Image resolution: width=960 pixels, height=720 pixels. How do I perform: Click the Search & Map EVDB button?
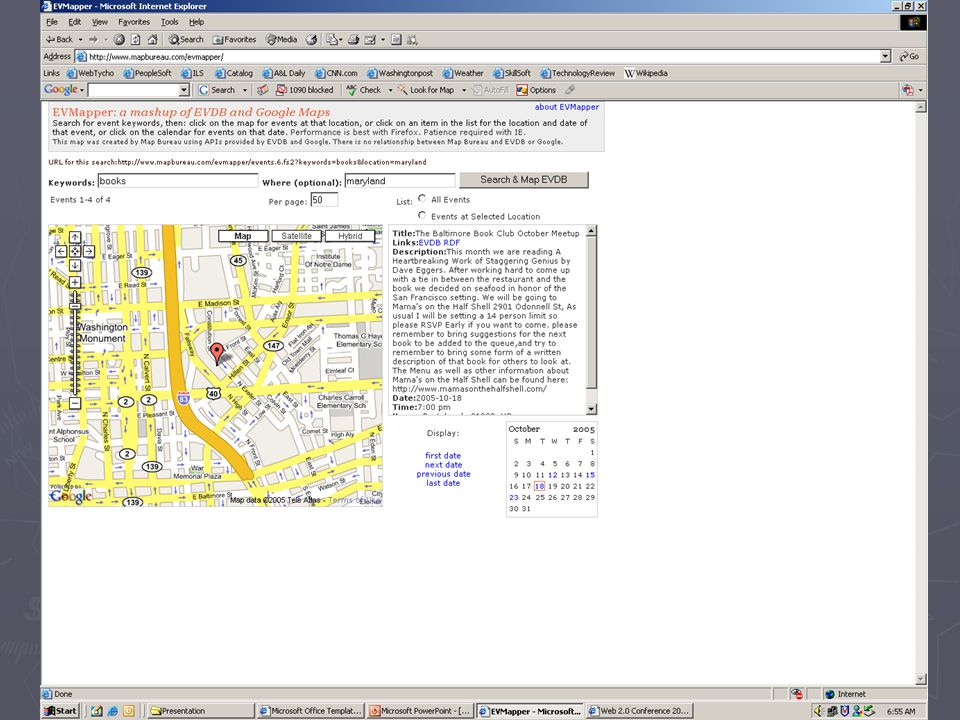523,180
